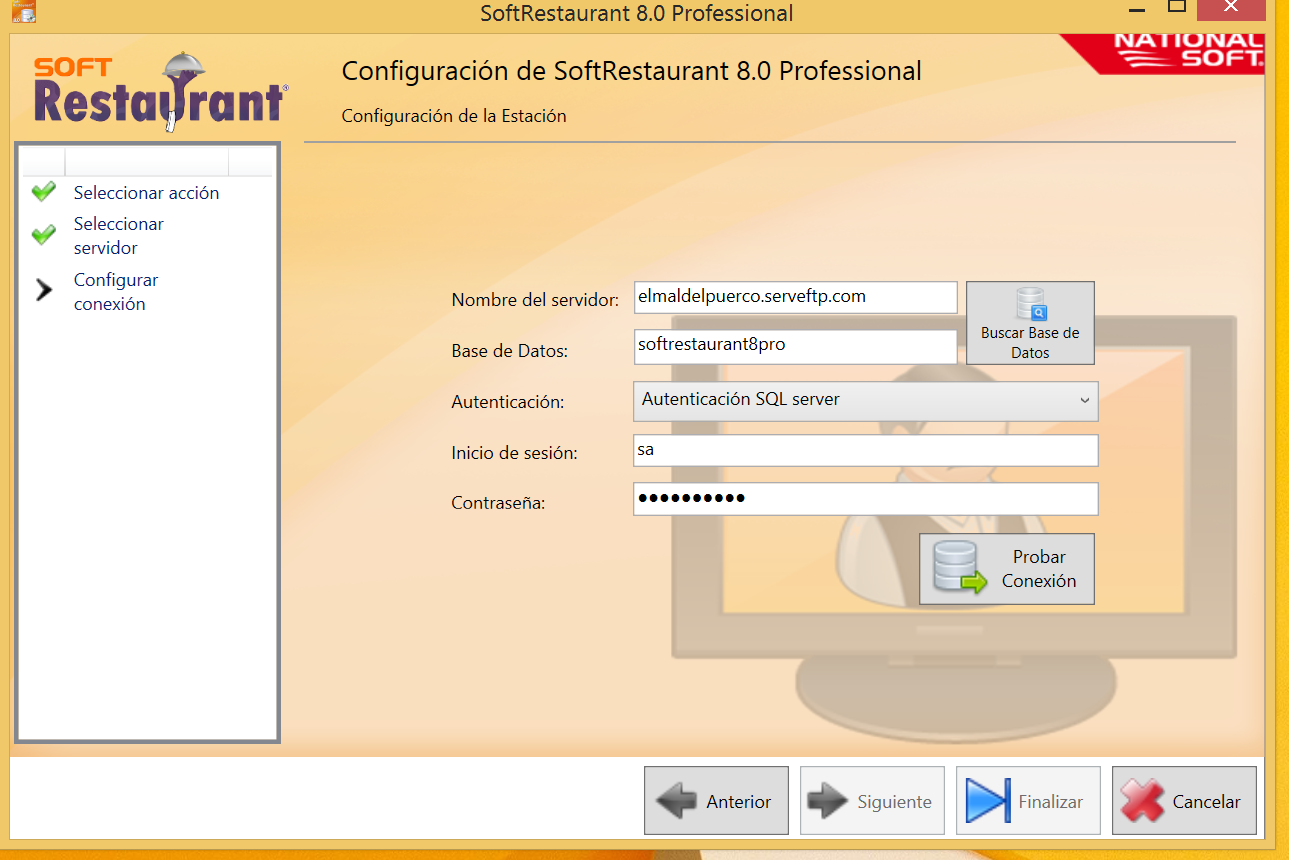
Task: Click the Buscar Base de Datos button
Action: [1030, 323]
